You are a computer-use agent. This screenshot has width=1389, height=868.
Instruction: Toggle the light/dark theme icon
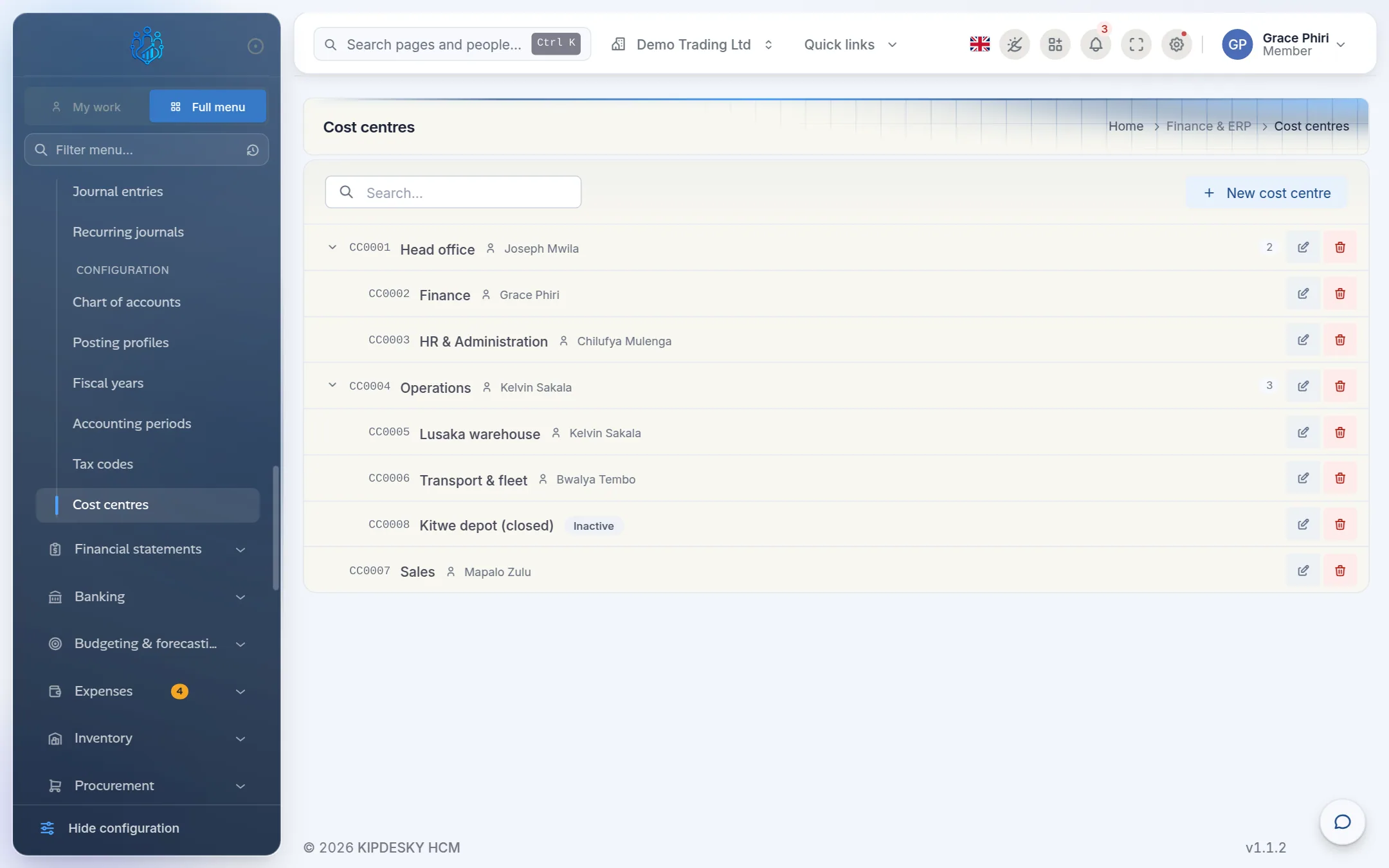[x=1015, y=44]
